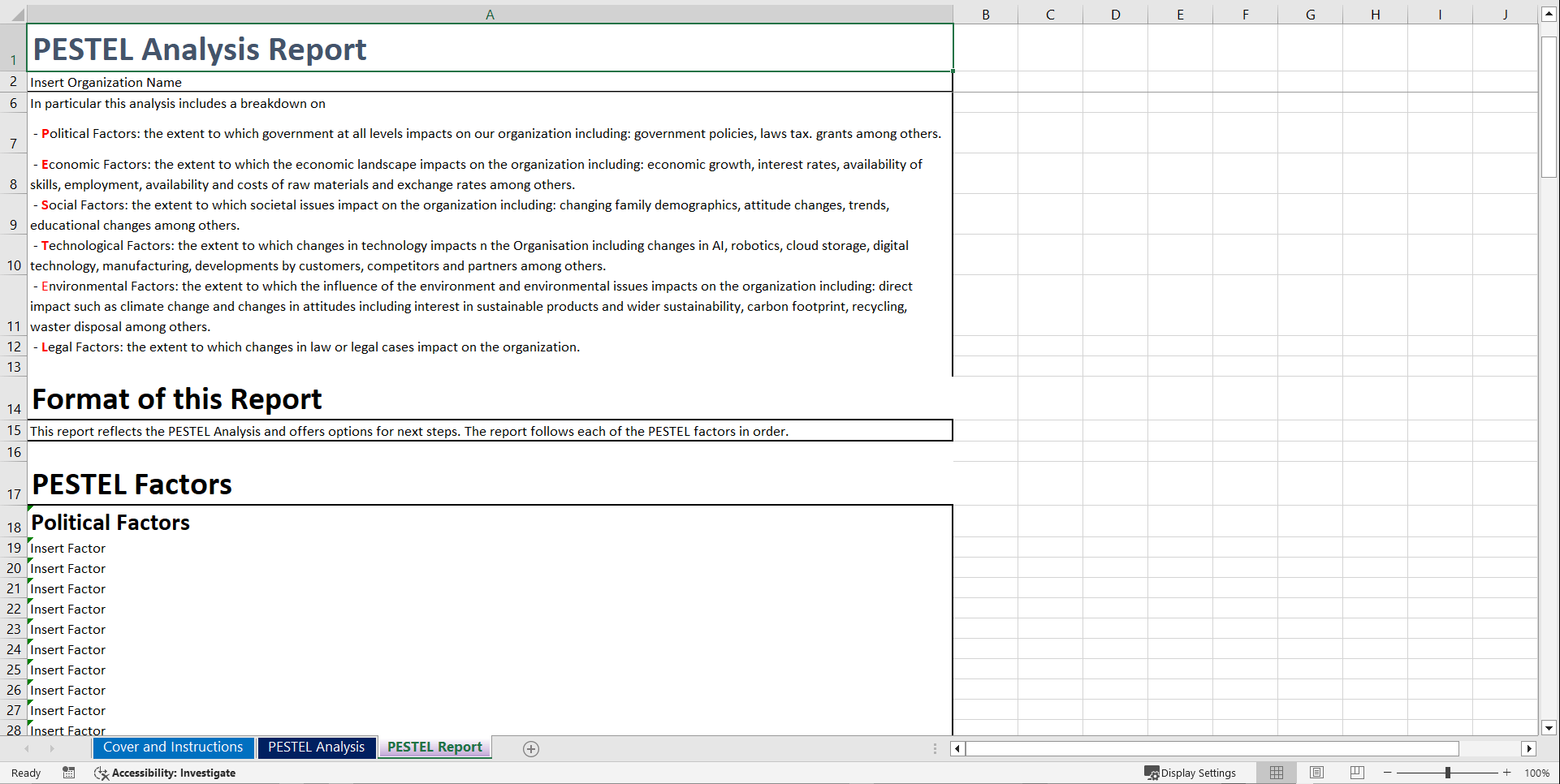Viewport: 1560px width, 784px height.
Task: Open Display Settings from the status bar
Action: 1191,773
